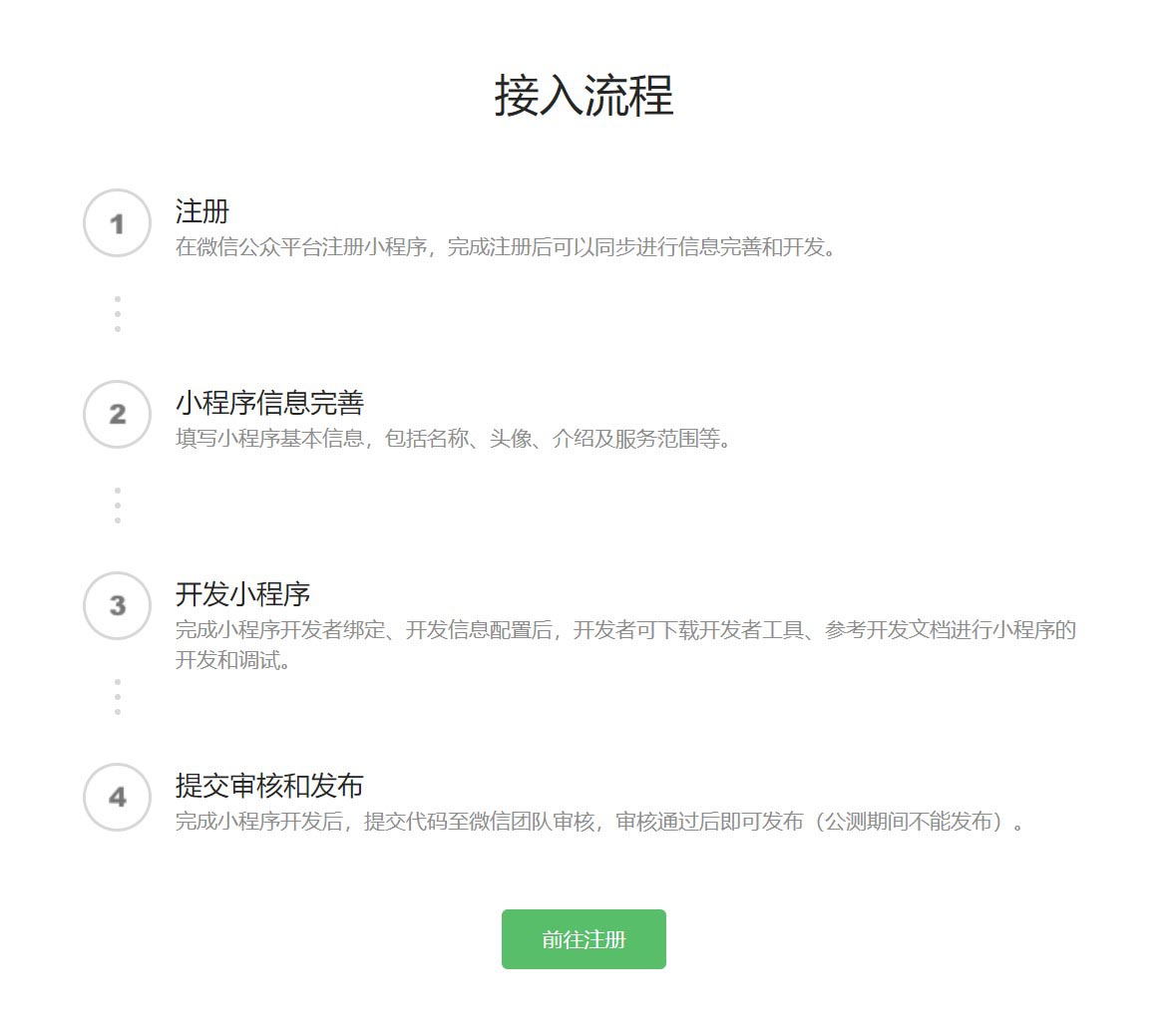1173x1036 pixels.
Task: Click the 接入流程 page heading
Action: coord(585,97)
